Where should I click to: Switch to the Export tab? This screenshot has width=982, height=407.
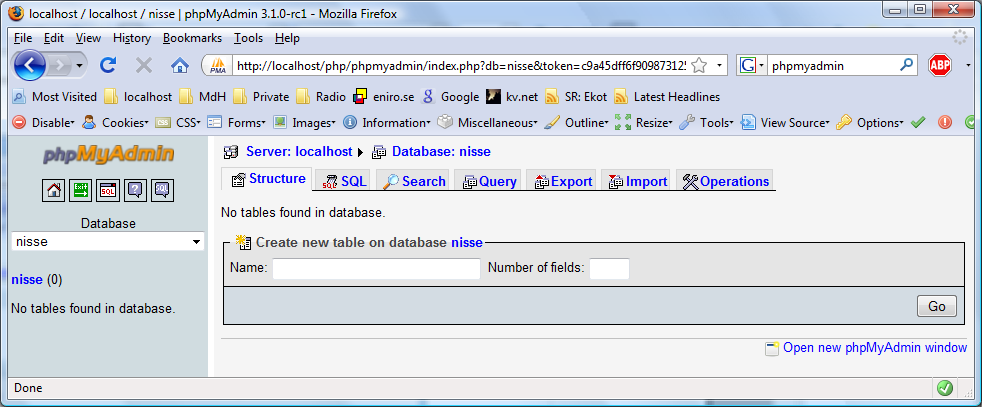coord(562,182)
